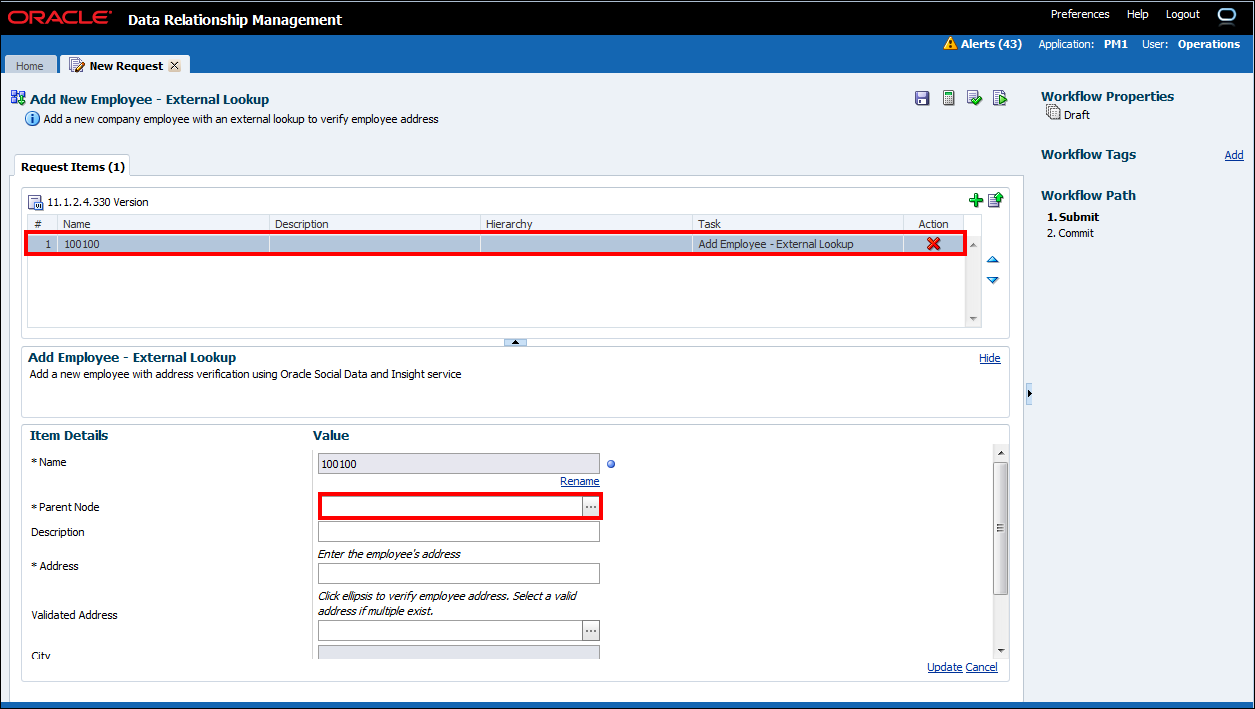Move request item up with blue arrow
This screenshot has height=709, width=1255.
[992, 260]
